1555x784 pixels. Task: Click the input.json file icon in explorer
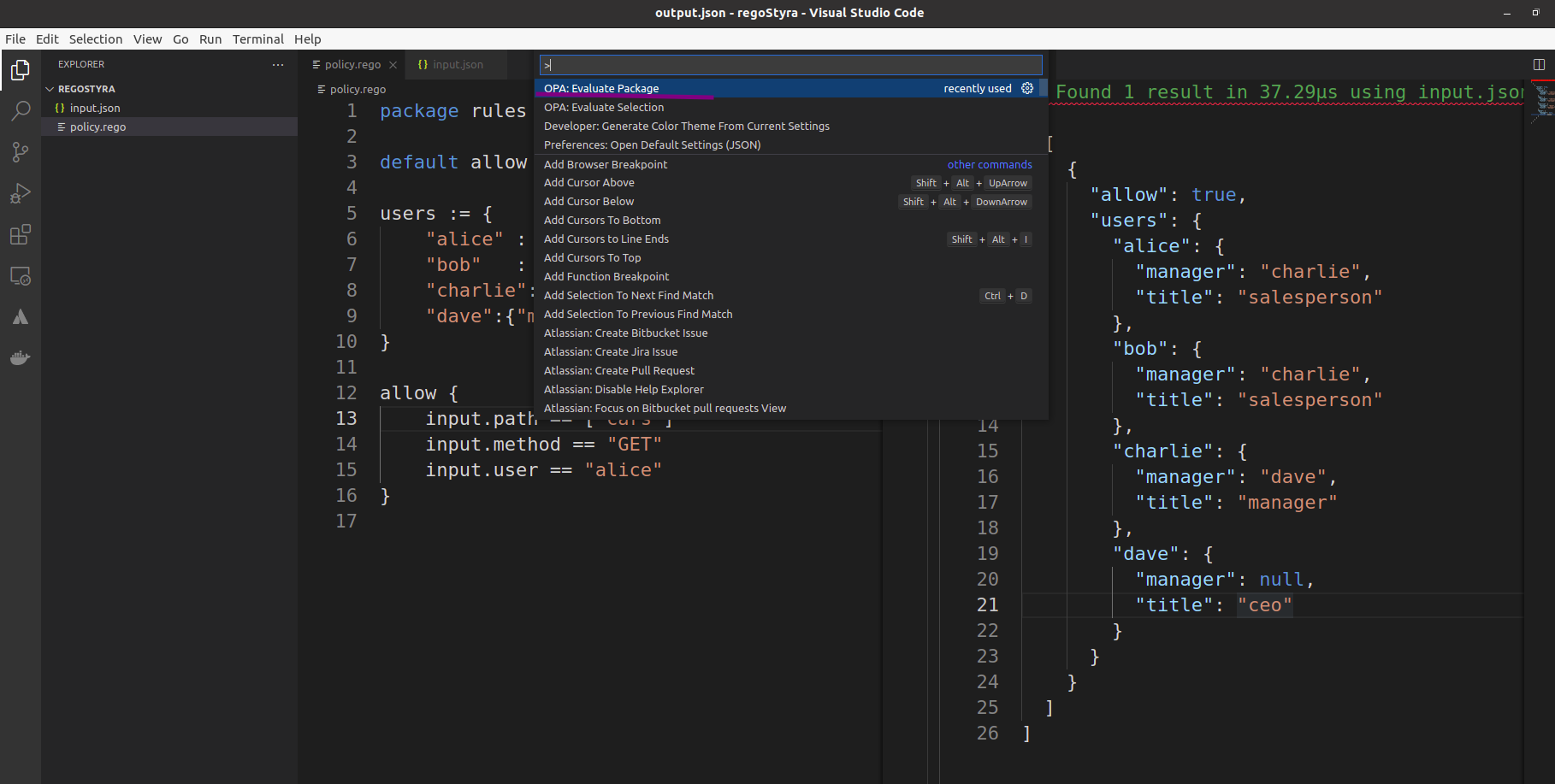tap(60, 108)
